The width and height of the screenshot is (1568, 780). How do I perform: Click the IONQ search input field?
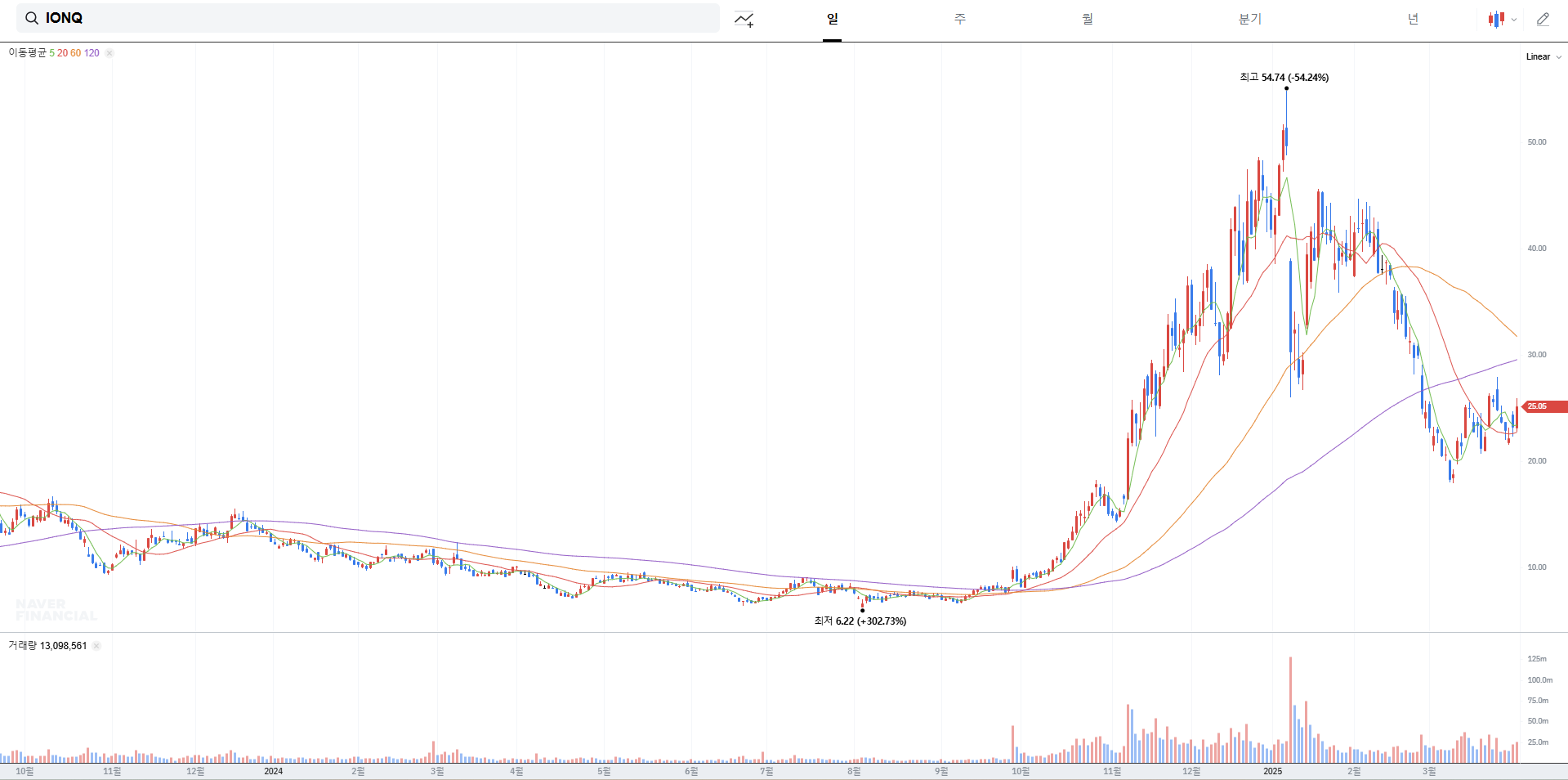point(368,18)
